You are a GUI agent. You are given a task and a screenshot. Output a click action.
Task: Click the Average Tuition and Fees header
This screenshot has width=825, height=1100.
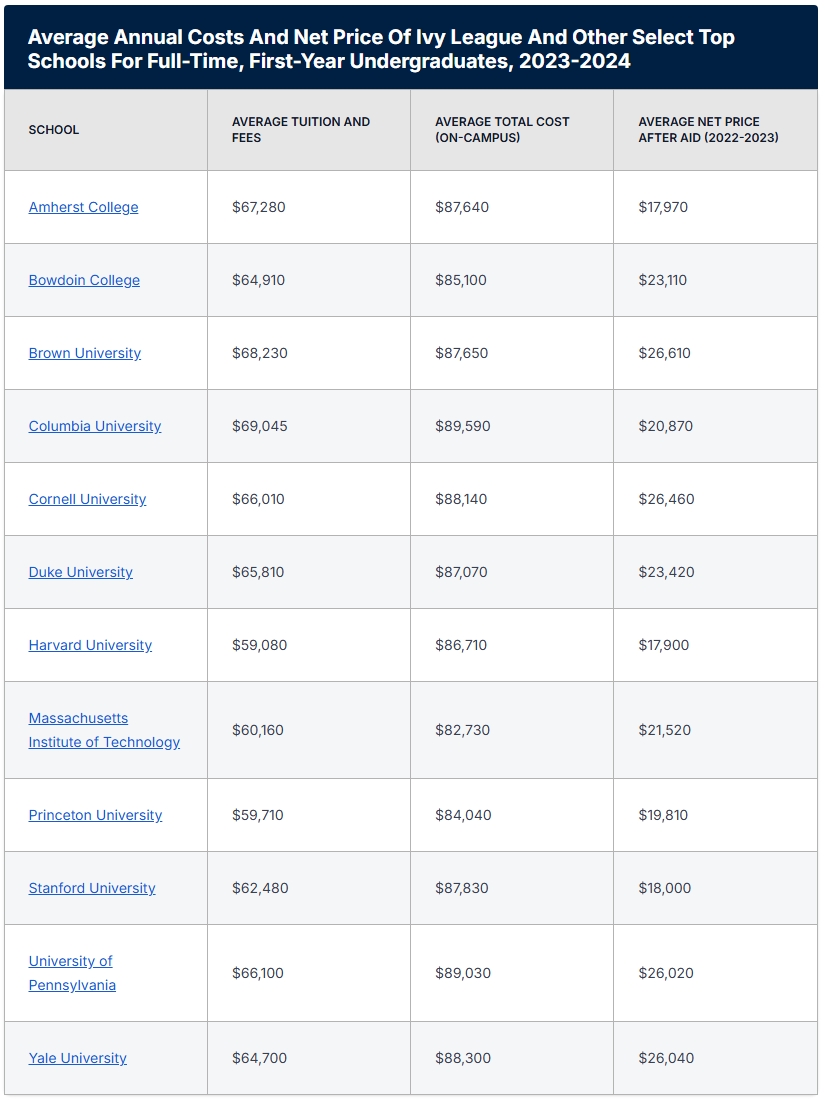300,130
